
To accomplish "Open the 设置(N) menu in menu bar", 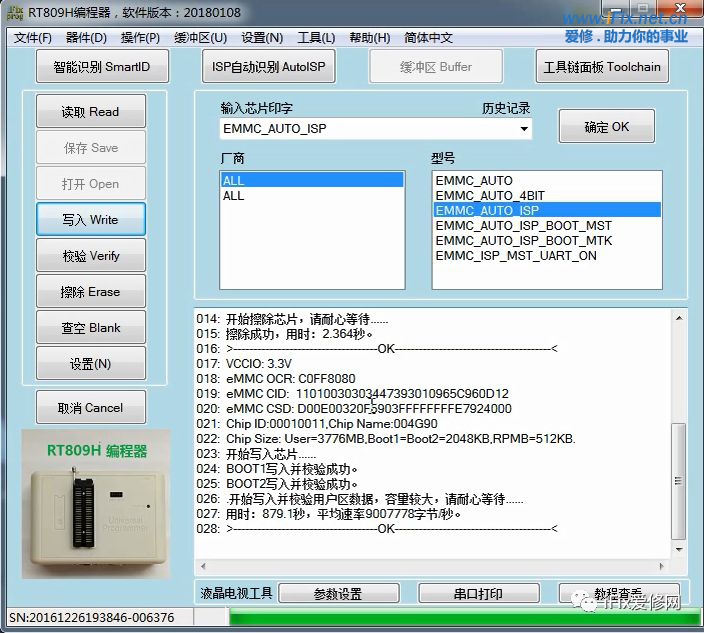I will [x=262, y=38].
